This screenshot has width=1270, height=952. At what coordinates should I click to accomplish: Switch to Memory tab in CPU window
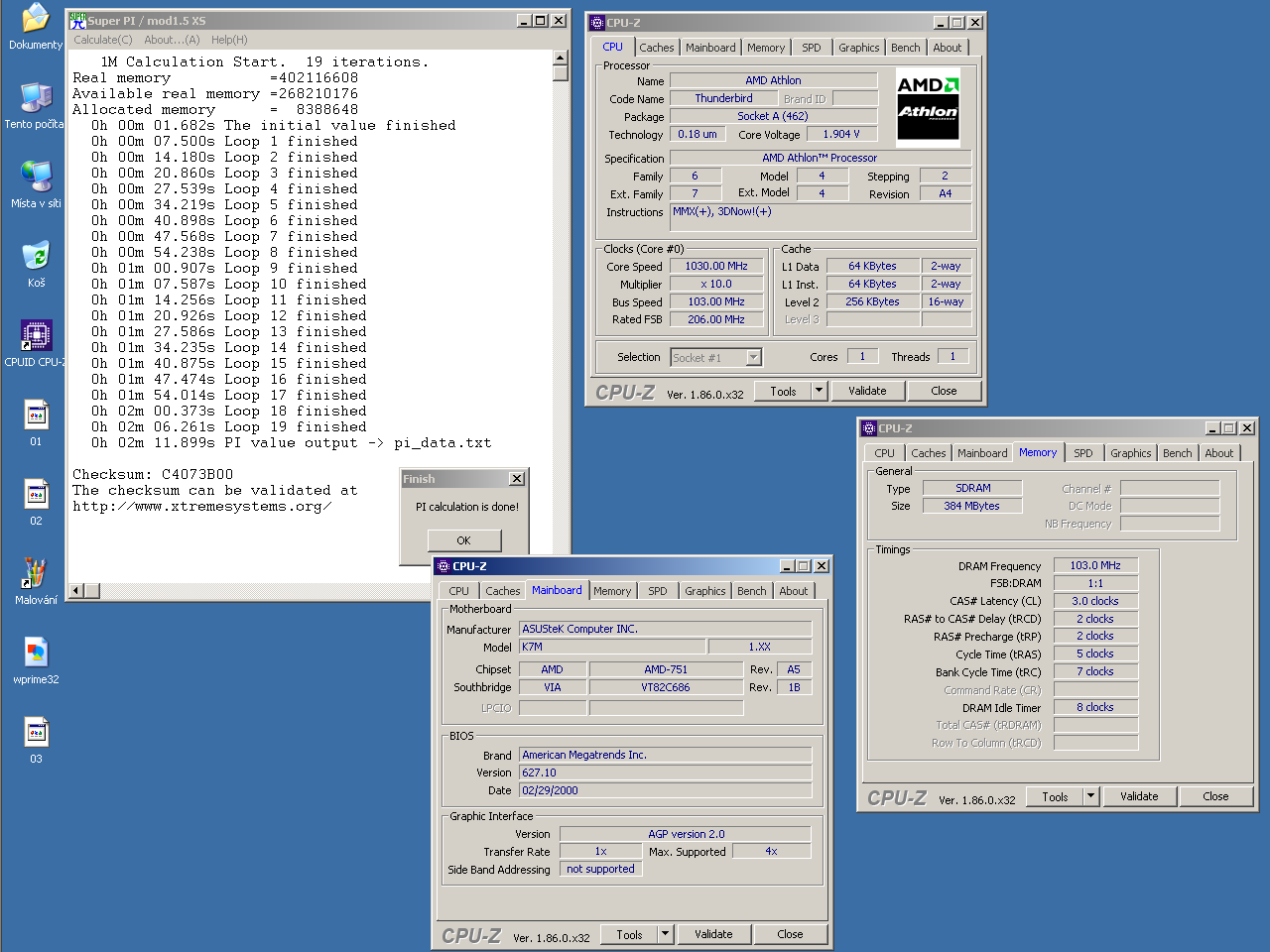click(766, 48)
